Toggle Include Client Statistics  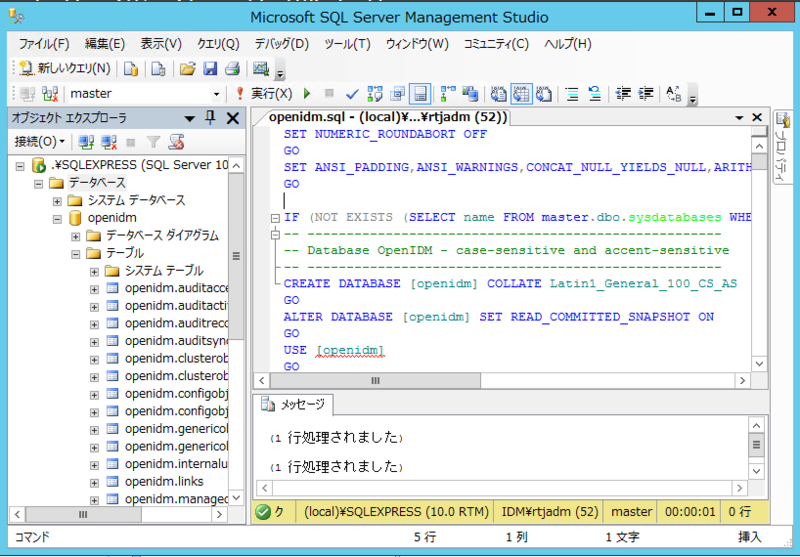(470, 94)
